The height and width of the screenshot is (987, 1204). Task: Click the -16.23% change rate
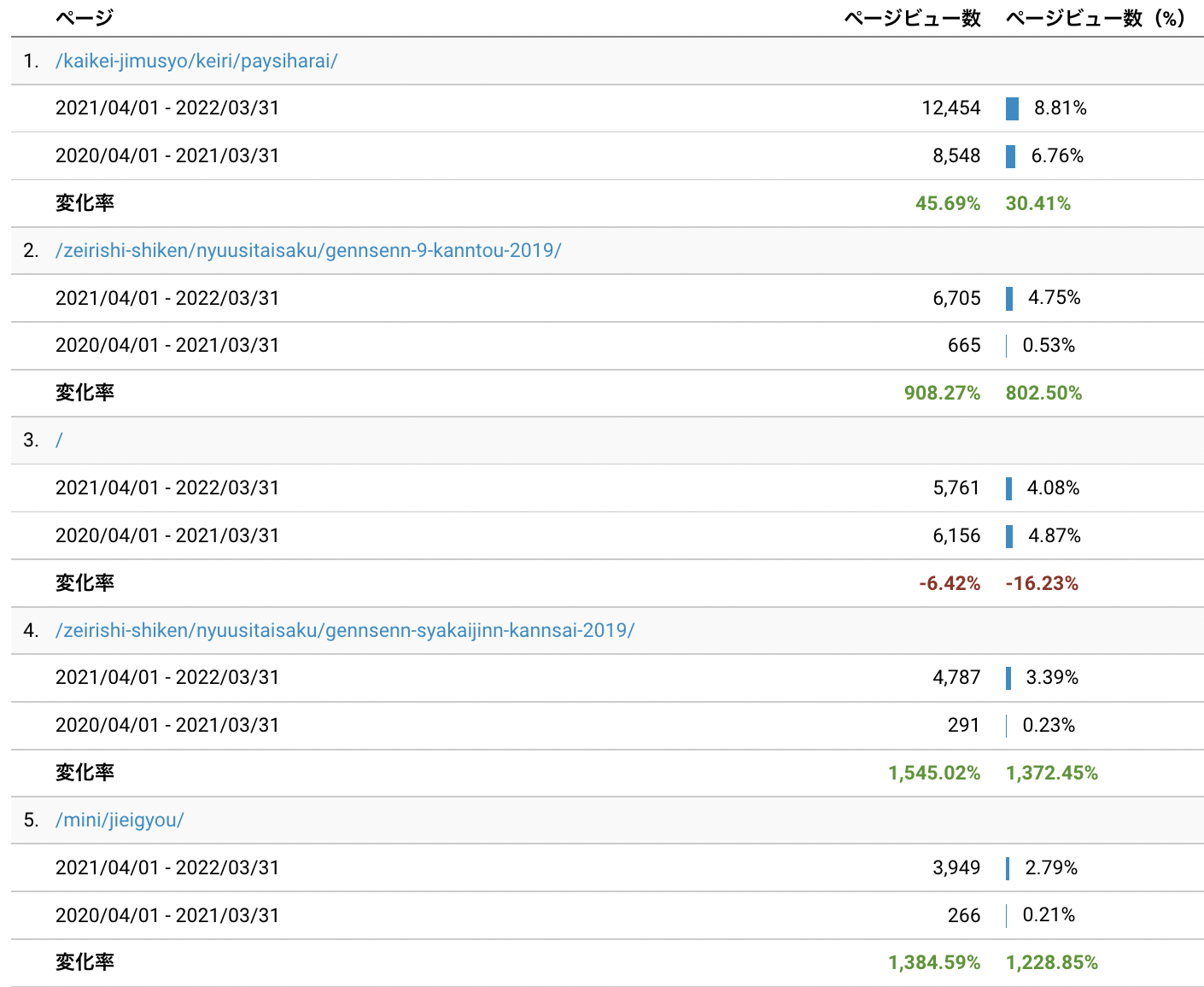pos(1042,584)
